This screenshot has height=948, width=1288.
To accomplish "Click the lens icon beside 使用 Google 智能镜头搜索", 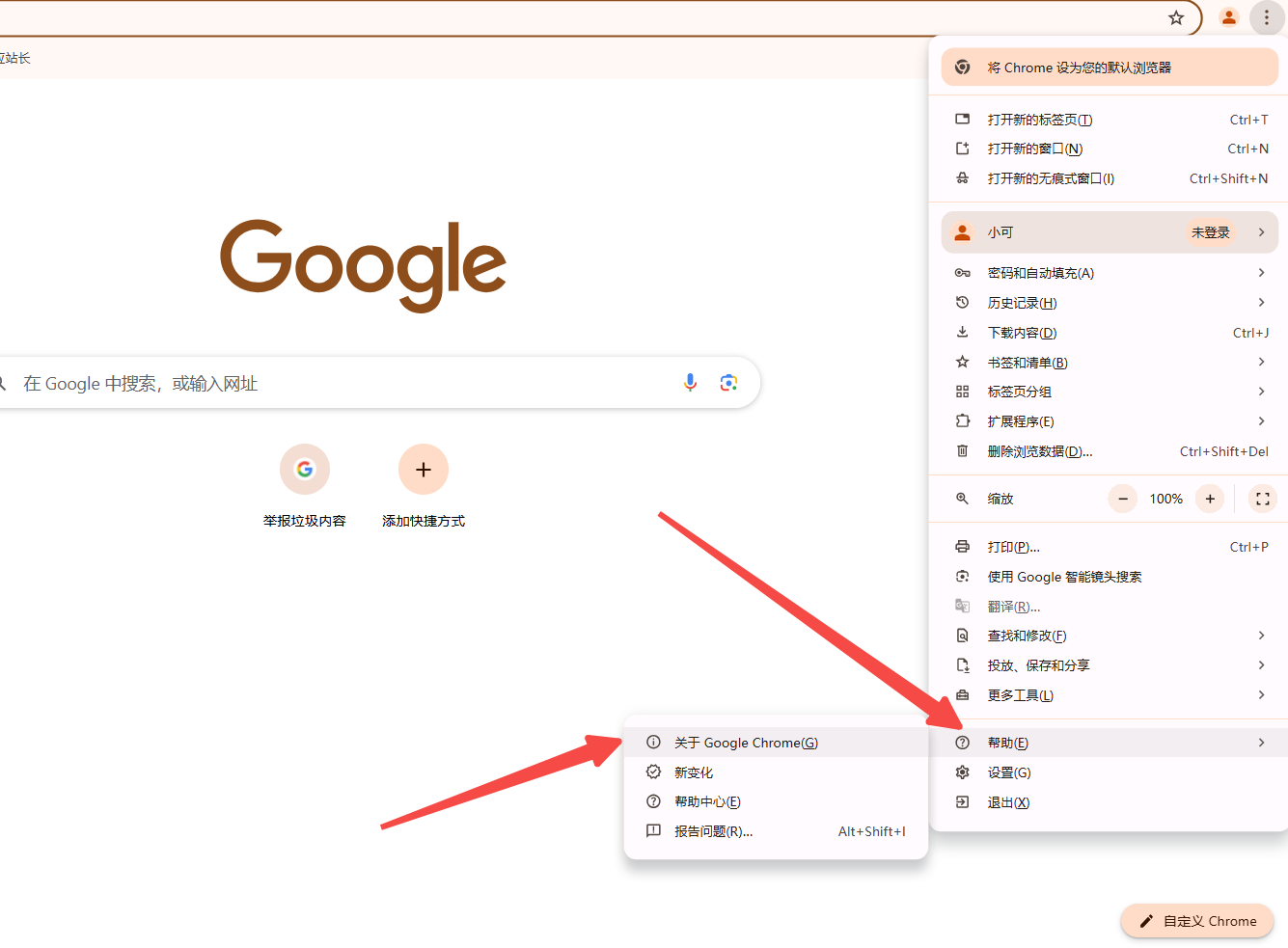I will (x=962, y=577).
